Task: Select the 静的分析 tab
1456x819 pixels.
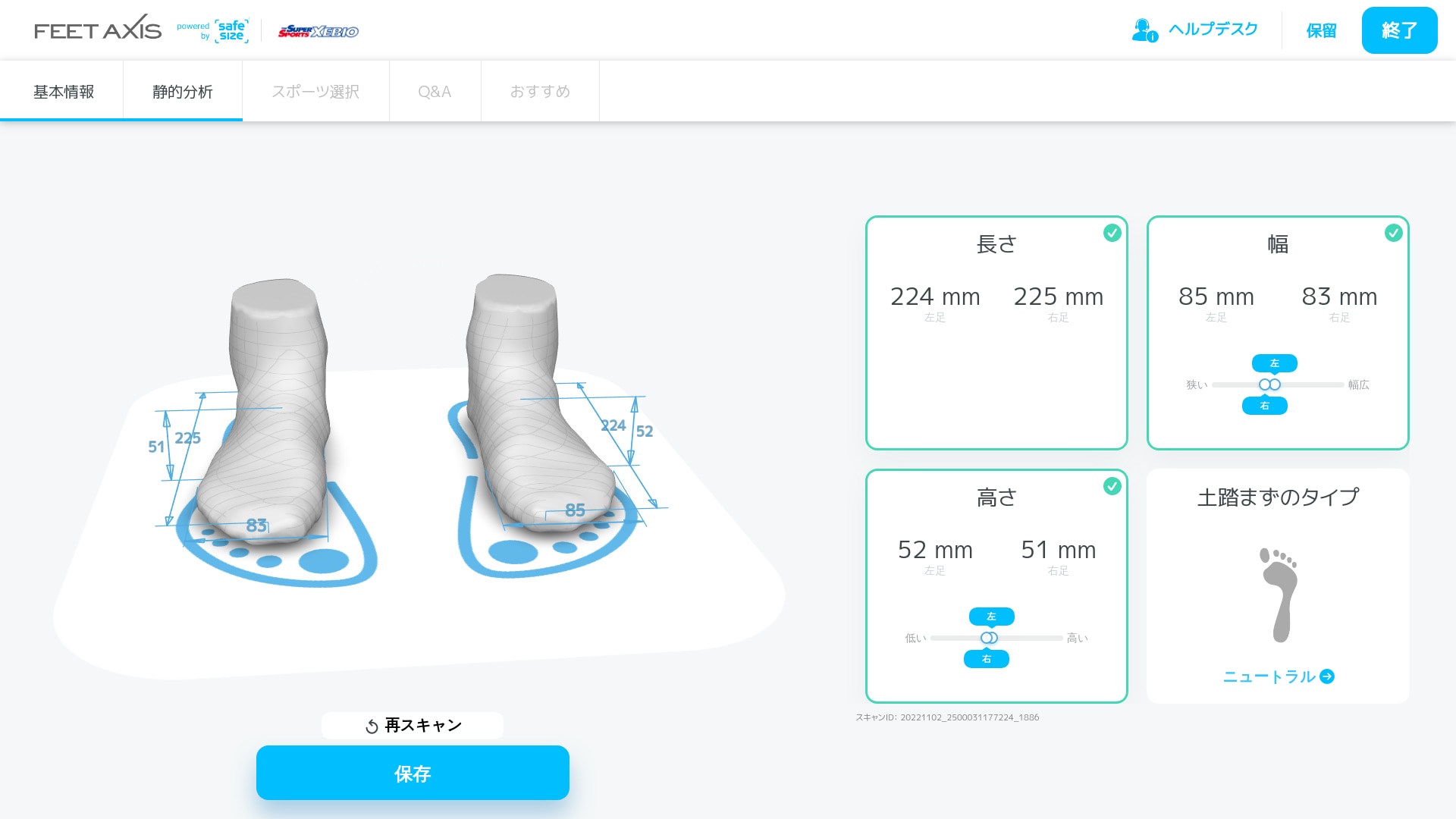Action: (182, 91)
